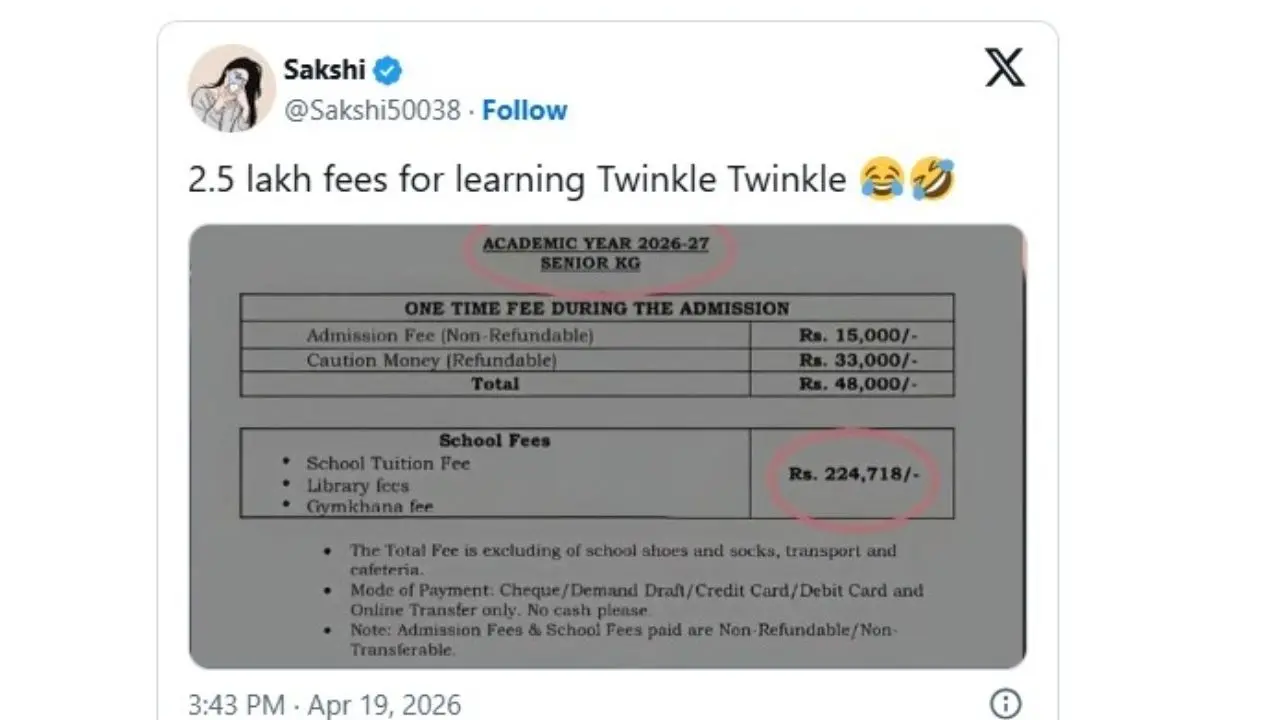Click the @Sakshi50038 handle
This screenshot has height=720, width=1280.
pyautogui.click(x=373, y=110)
